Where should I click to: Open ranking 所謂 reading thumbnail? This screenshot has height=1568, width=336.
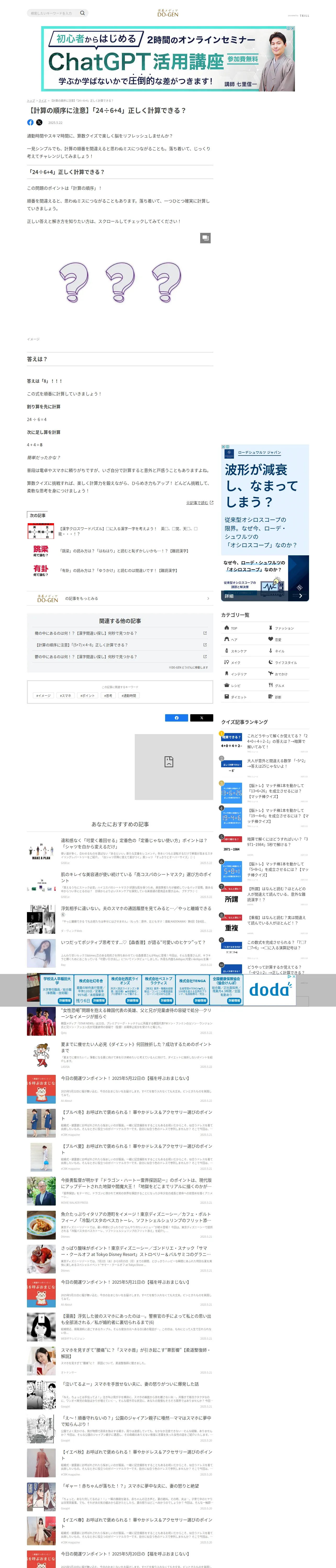(232, 896)
